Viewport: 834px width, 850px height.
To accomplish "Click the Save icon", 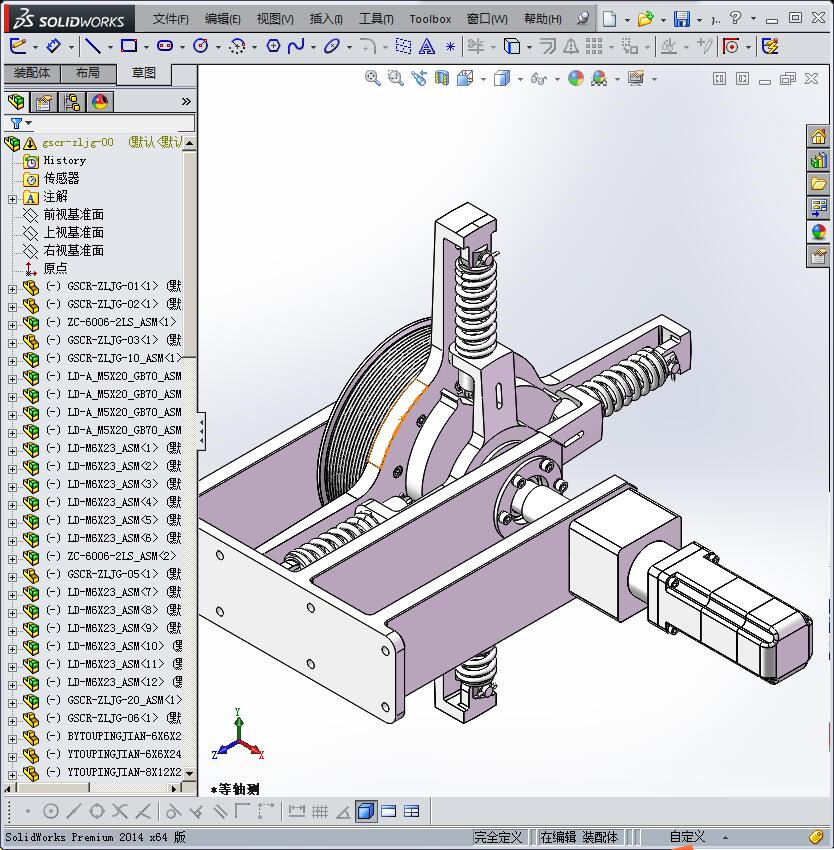I will click(682, 20).
